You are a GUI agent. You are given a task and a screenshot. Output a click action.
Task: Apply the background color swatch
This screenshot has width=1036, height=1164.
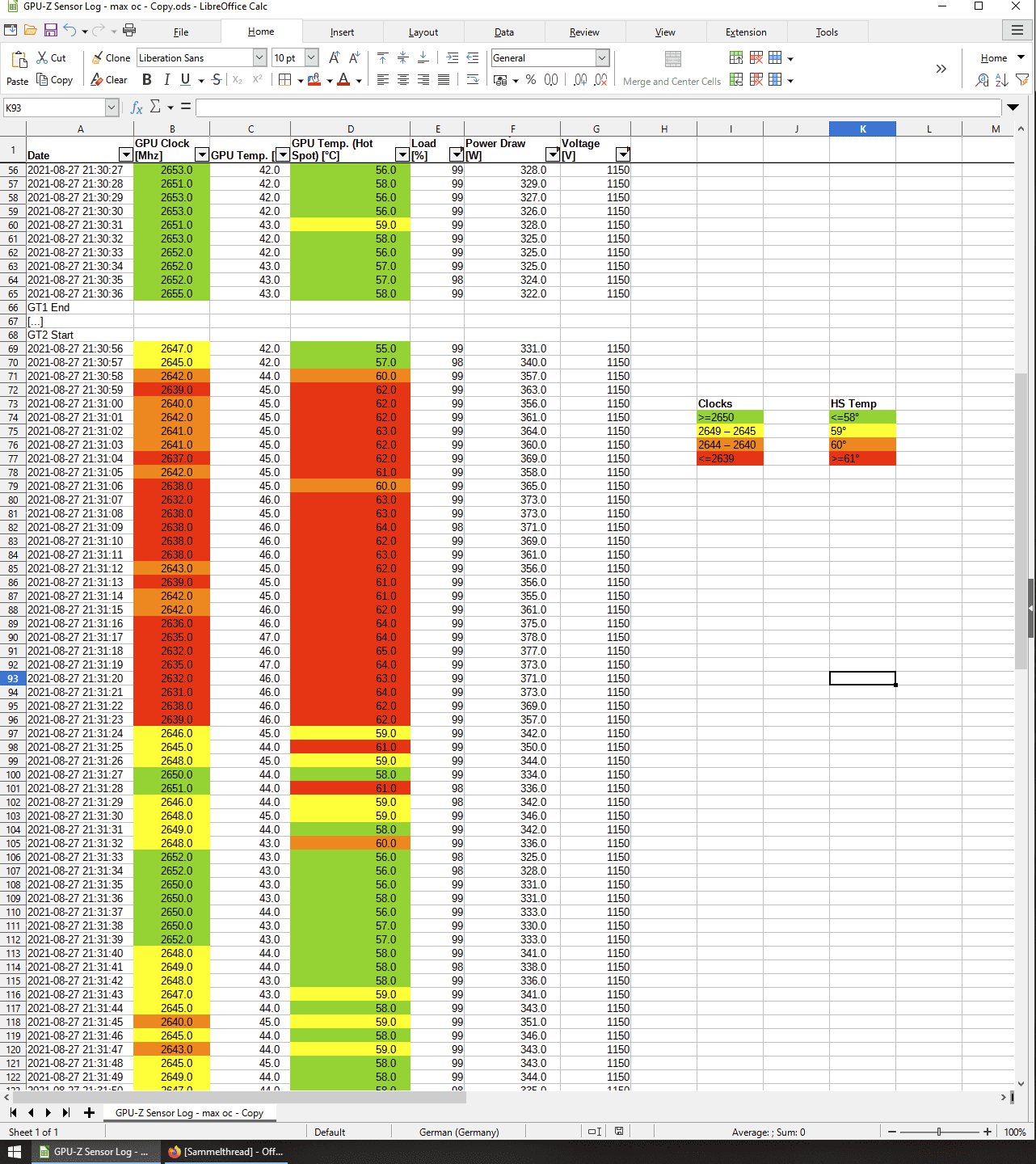(x=314, y=80)
